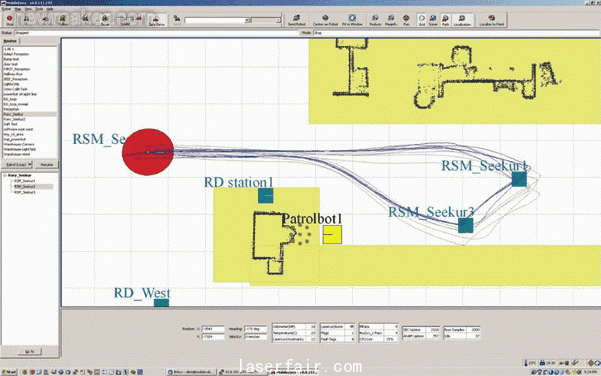Click the Localize to Point icon
The height and width of the screenshot is (376, 601).
(492, 20)
